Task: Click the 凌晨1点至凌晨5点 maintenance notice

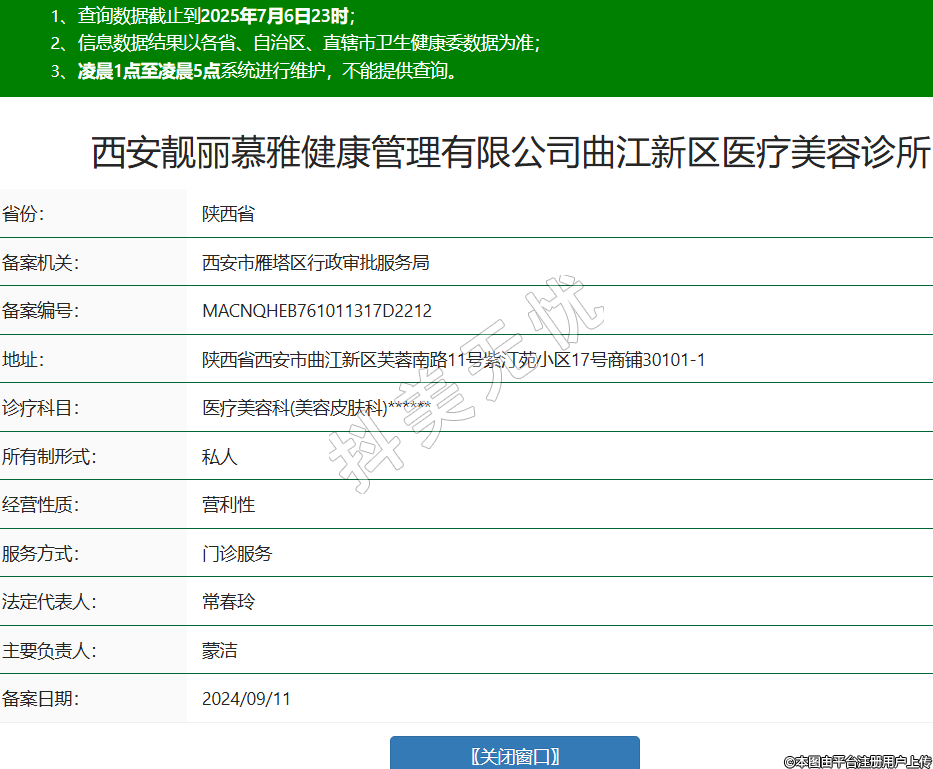Action: click(x=257, y=71)
